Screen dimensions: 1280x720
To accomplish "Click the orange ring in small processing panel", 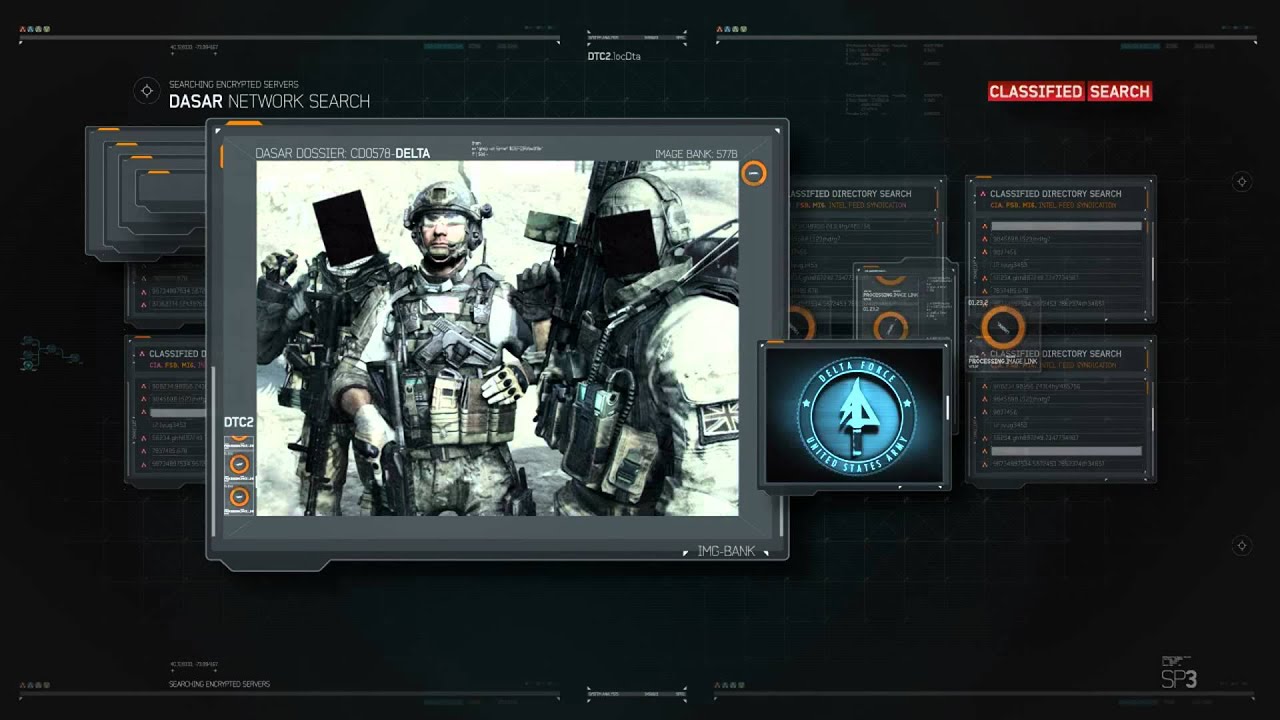I will [891, 326].
